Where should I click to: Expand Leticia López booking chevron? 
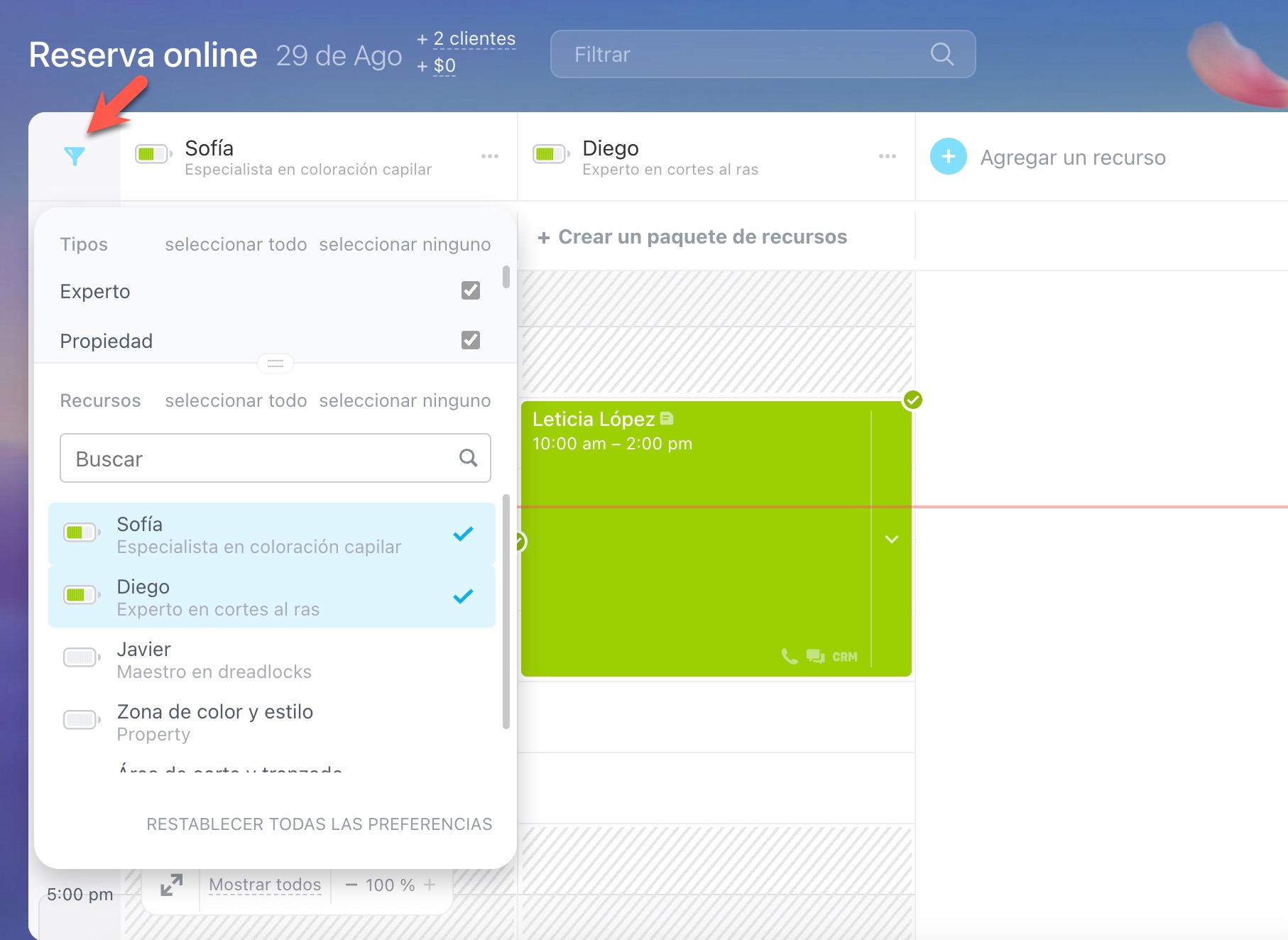892,540
